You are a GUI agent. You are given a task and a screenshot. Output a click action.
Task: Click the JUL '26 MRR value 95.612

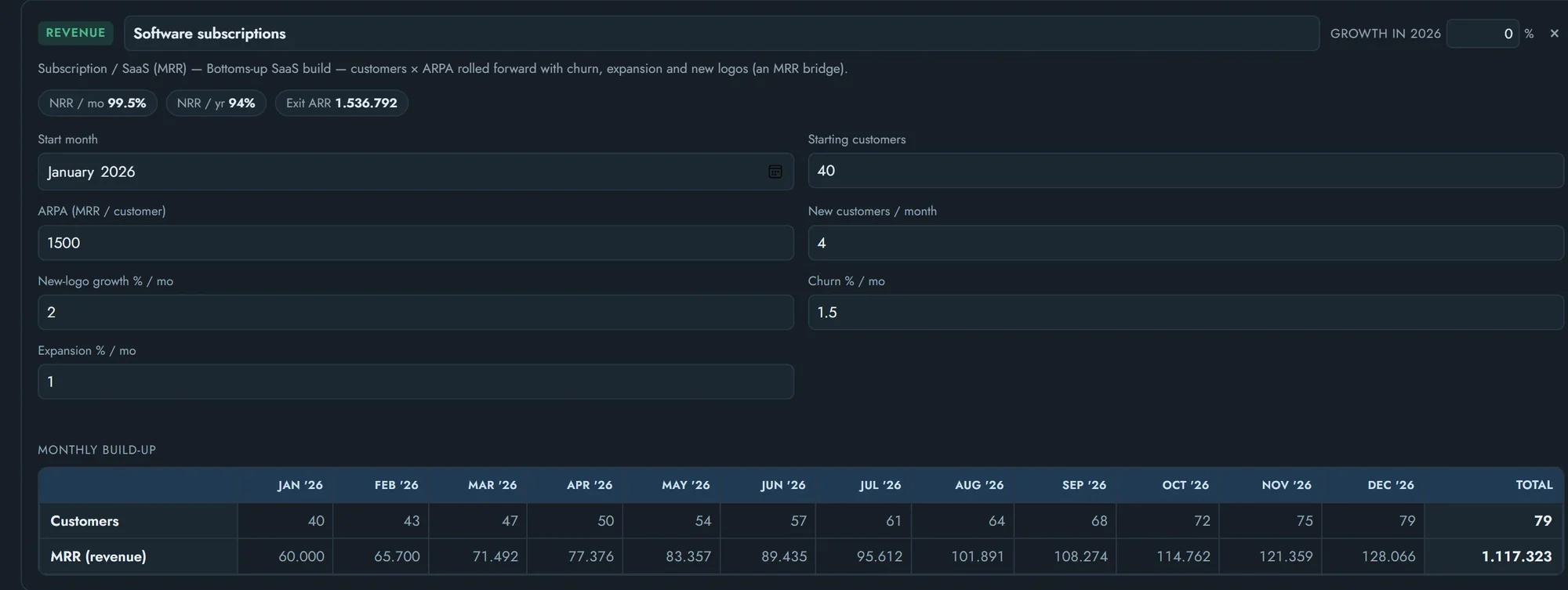pyautogui.click(x=880, y=556)
